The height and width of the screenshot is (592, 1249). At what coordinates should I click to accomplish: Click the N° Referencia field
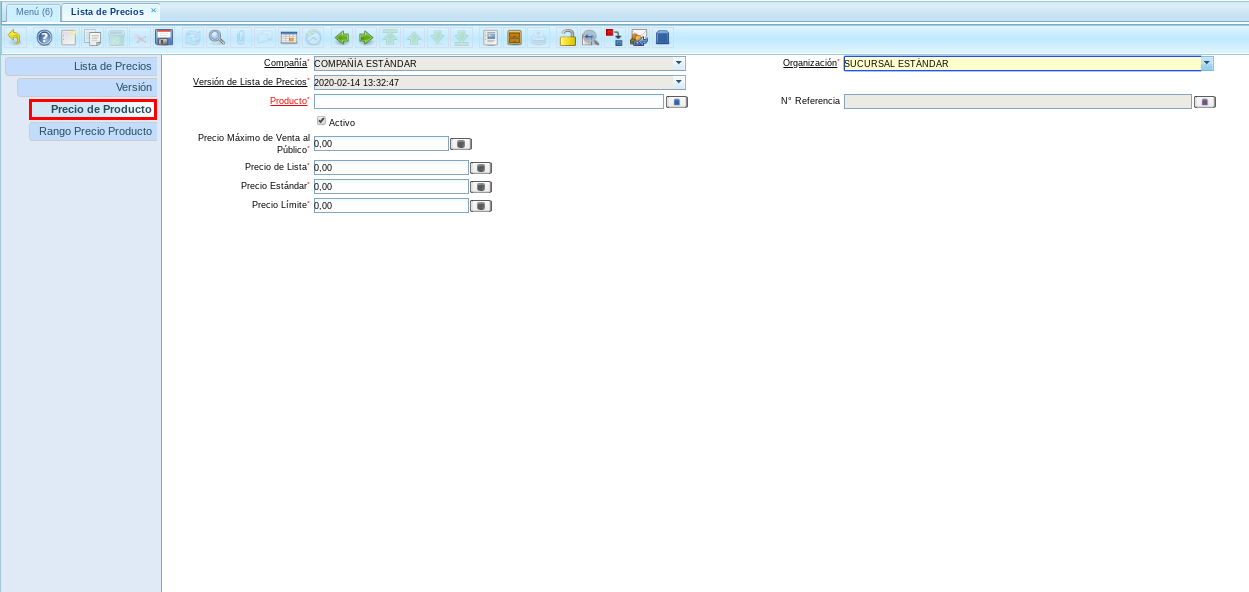point(1018,102)
